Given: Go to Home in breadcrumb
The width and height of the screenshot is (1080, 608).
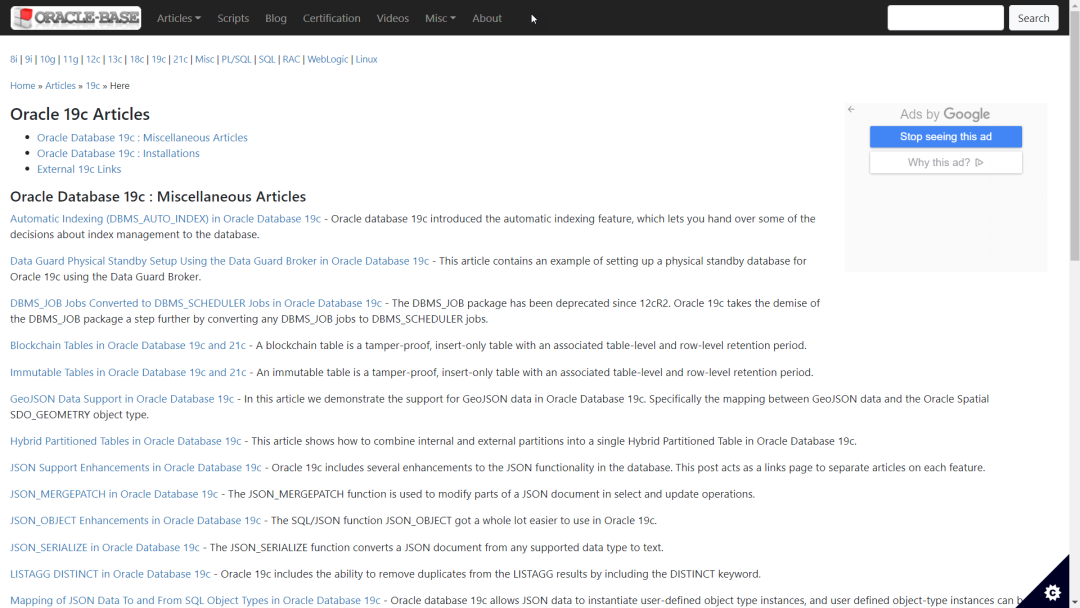Looking at the screenshot, I should pos(23,85).
